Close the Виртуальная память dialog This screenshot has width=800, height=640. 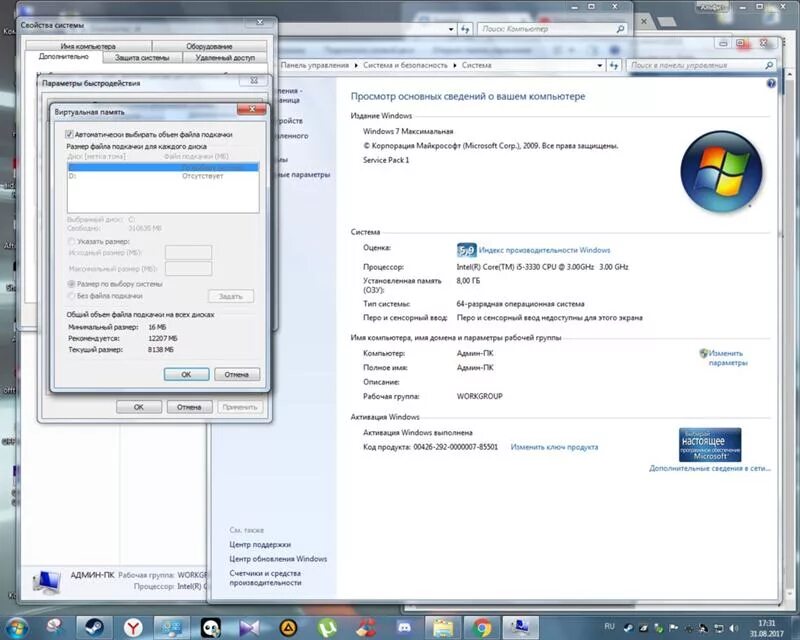(252, 109)
